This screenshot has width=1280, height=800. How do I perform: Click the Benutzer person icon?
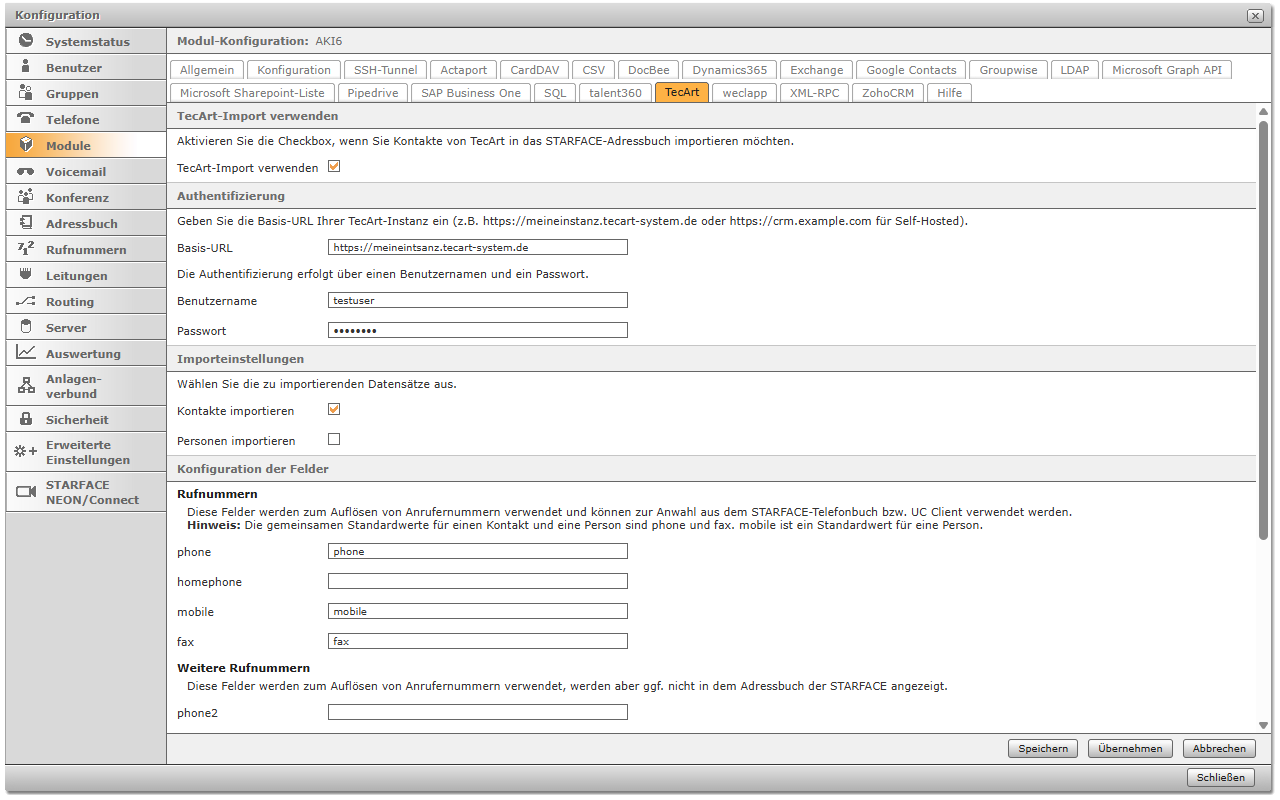tap(26, 67)
